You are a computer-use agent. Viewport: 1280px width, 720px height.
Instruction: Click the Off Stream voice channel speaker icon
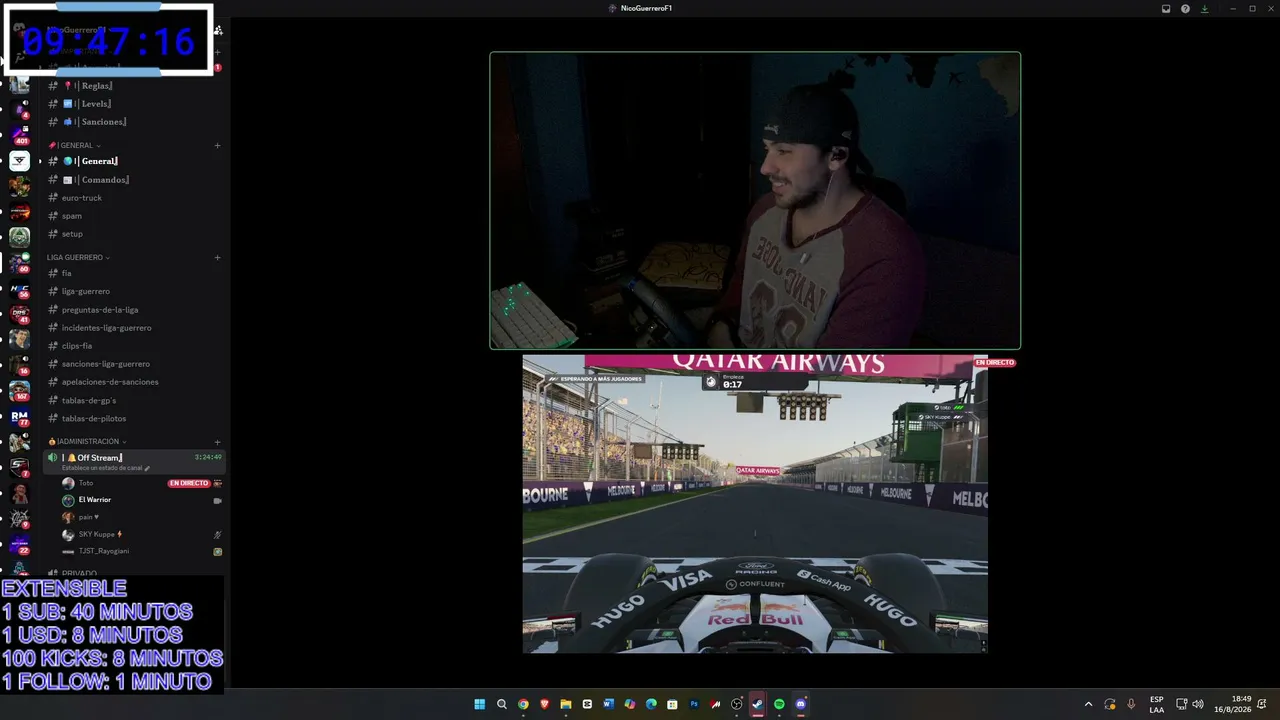click(x=53, y=457)
